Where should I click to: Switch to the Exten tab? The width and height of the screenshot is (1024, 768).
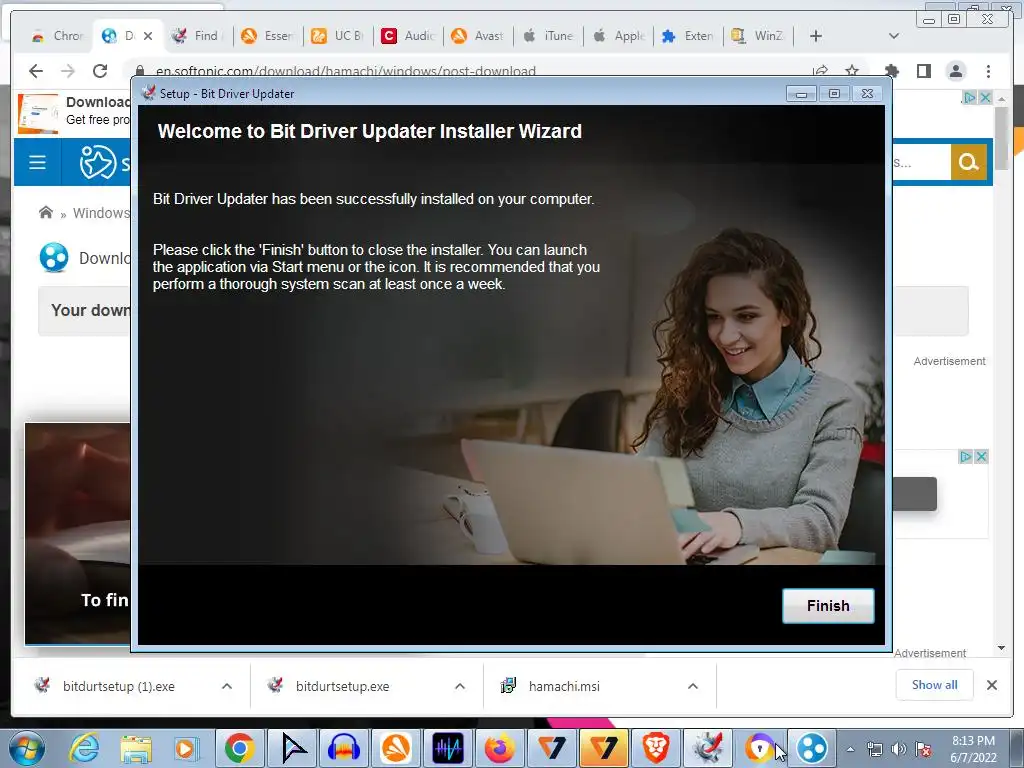click(x=688, y=36)
